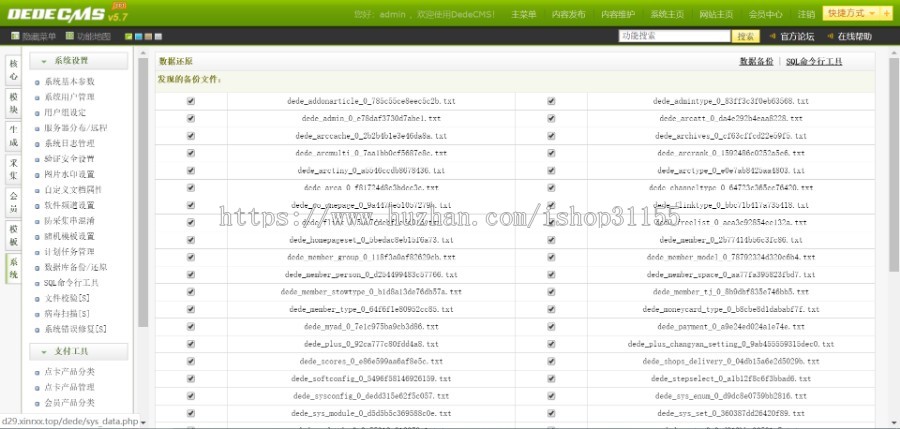Open the 数据备份 link
This screenshot has height=429, width=900.
[x=756, y=61]
